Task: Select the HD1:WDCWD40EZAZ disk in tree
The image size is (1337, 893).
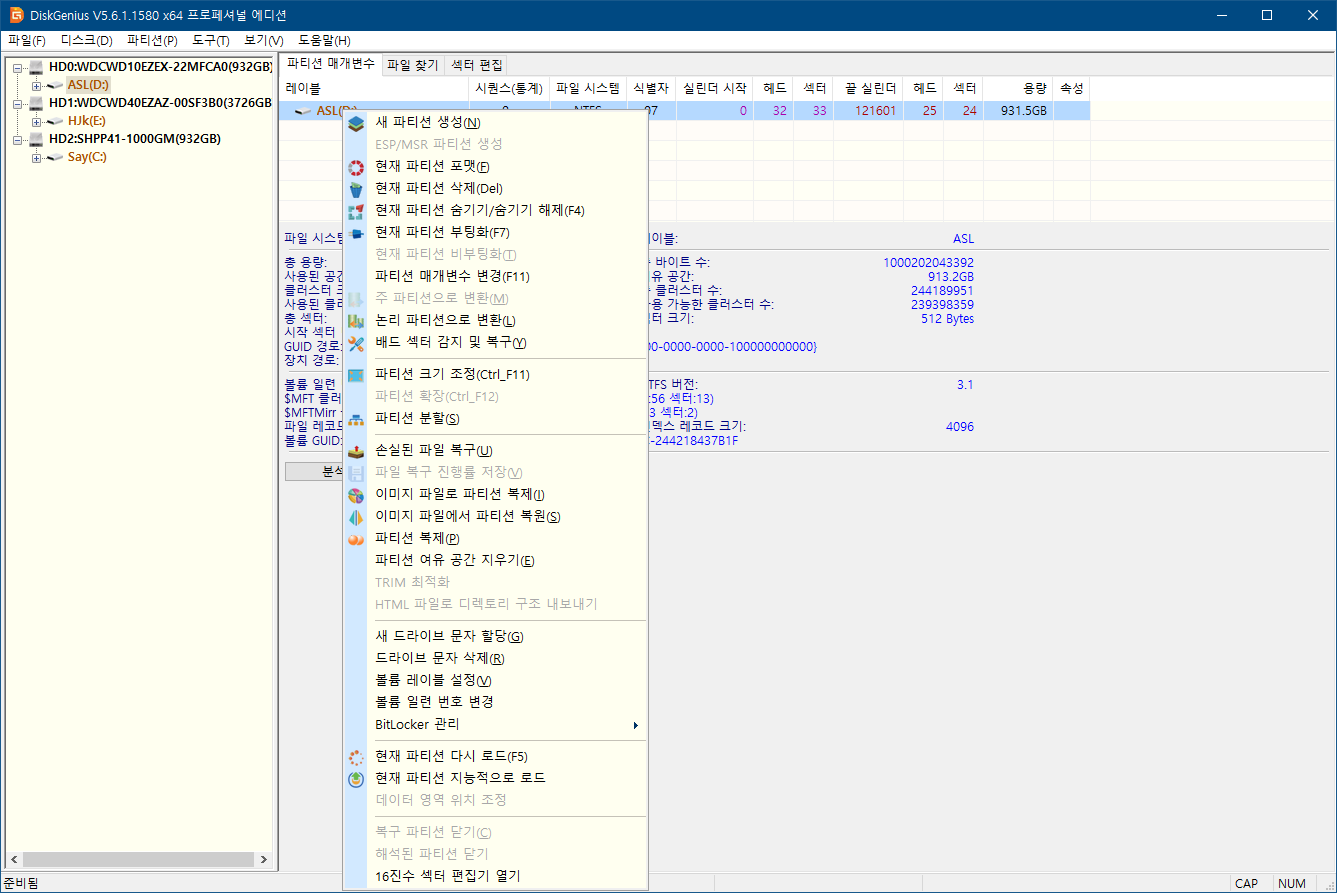Action: click(x=160, y=103)
